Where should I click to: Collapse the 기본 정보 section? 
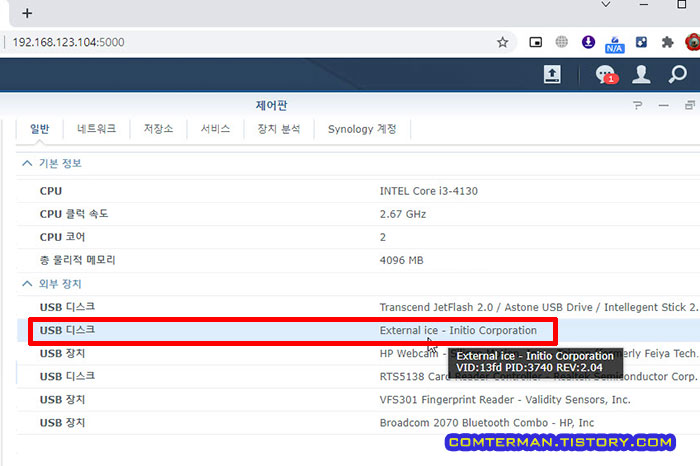tap(27, 163)
